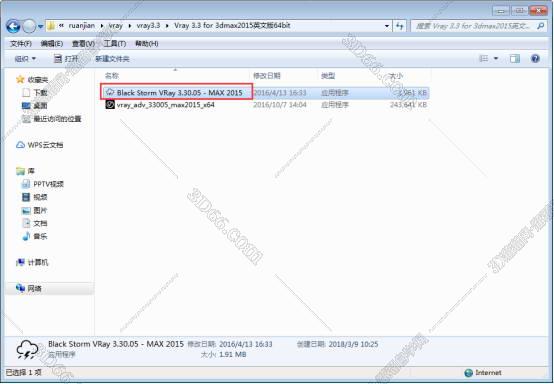The image size is (554, 384).
Task: Click the 243,641 KB size cell
Action: click(408, 105)
